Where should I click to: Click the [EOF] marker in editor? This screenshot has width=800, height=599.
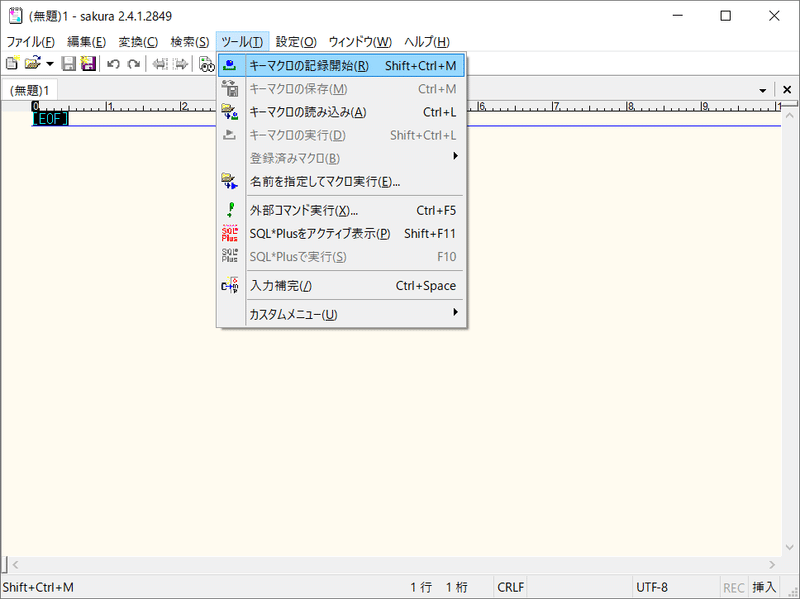(x=50, y=119)
